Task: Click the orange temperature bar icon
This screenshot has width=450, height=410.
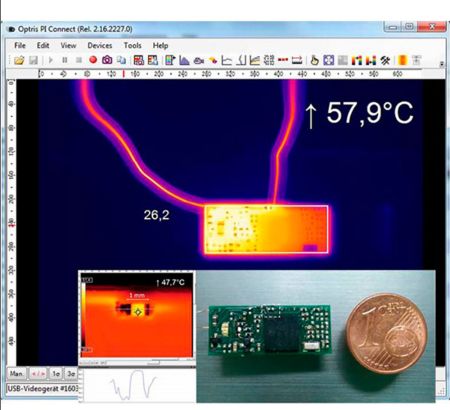Action: tap(402, 60)
